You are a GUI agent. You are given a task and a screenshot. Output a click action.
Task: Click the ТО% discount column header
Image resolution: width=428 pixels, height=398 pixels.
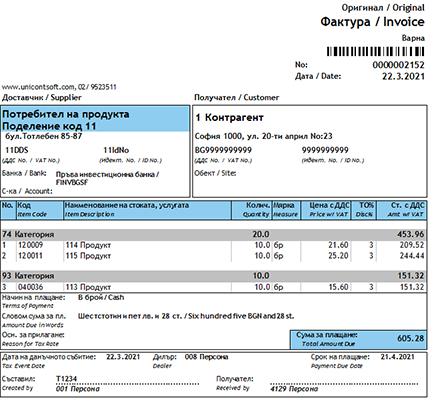(x=364, y=210)
